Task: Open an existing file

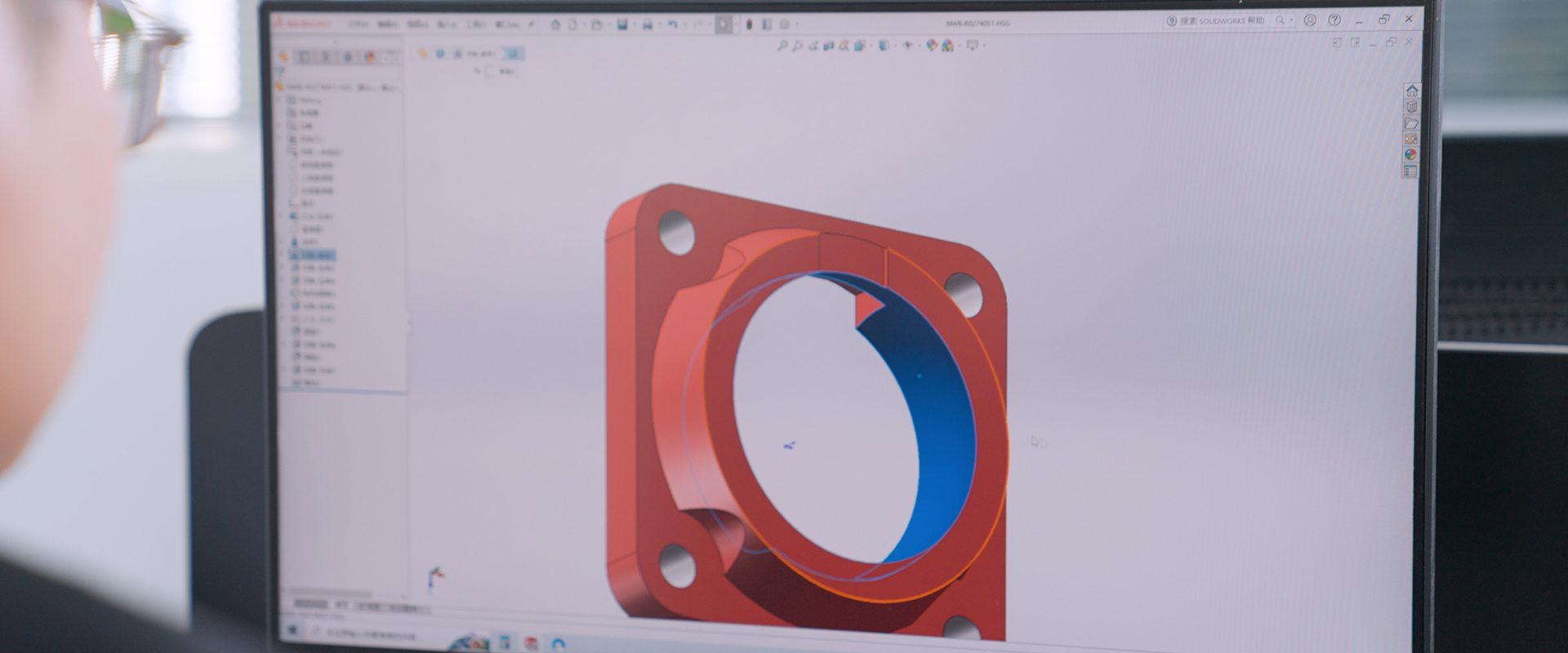Action: click(x=597, y=24)
